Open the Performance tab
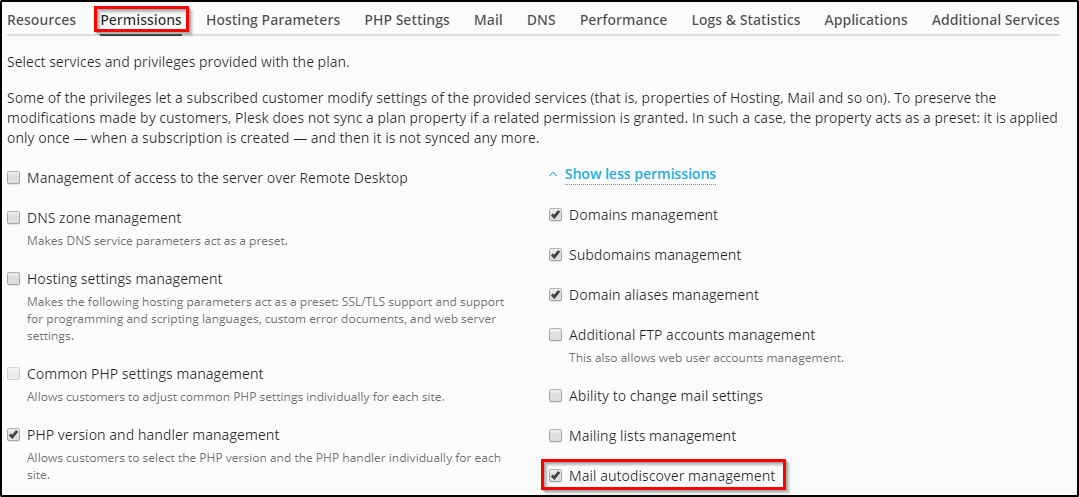Screen dimensions: 1079x497 pos(623,20)
